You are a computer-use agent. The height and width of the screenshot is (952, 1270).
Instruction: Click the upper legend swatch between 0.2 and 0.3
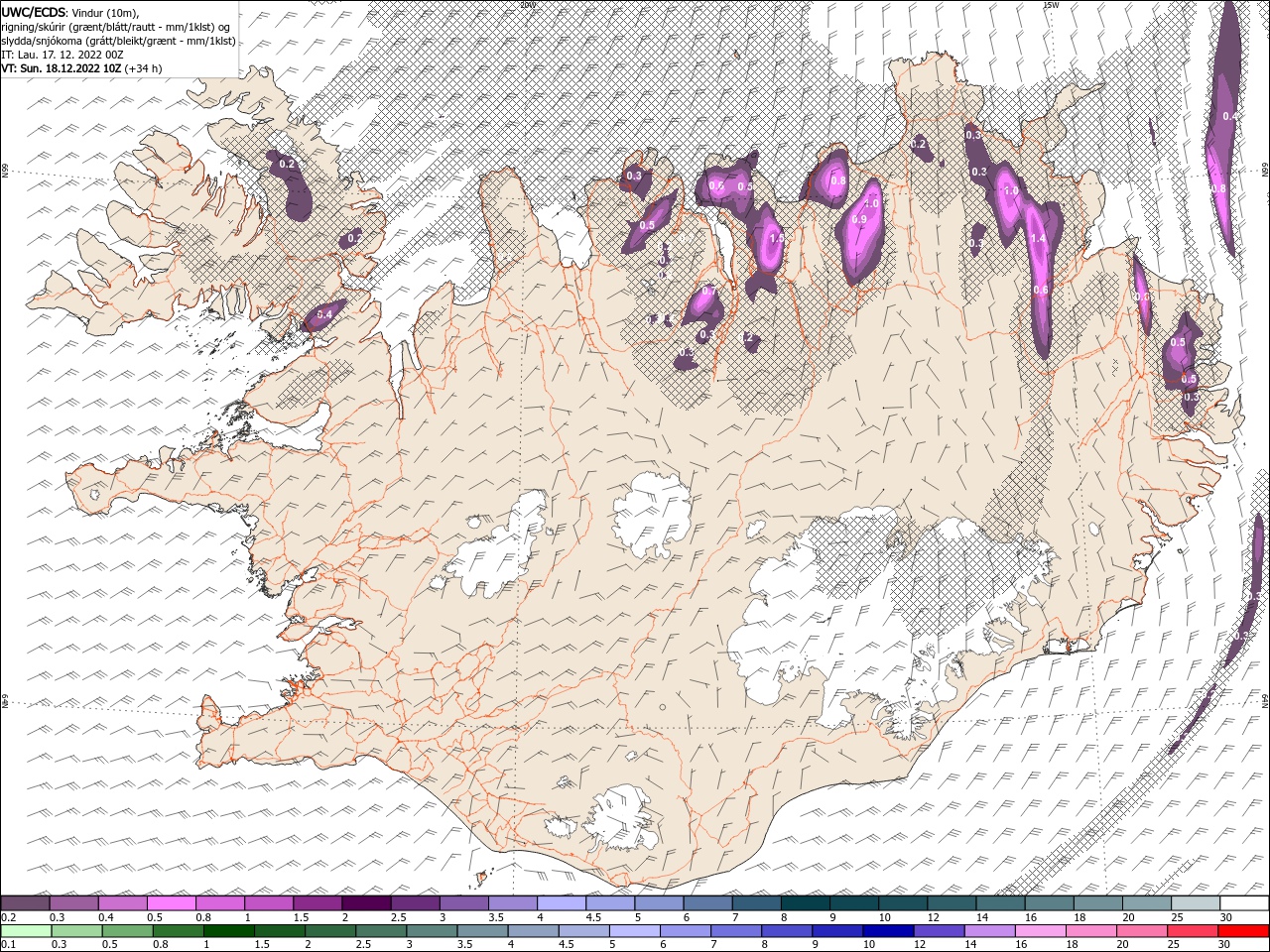[25, 903]
